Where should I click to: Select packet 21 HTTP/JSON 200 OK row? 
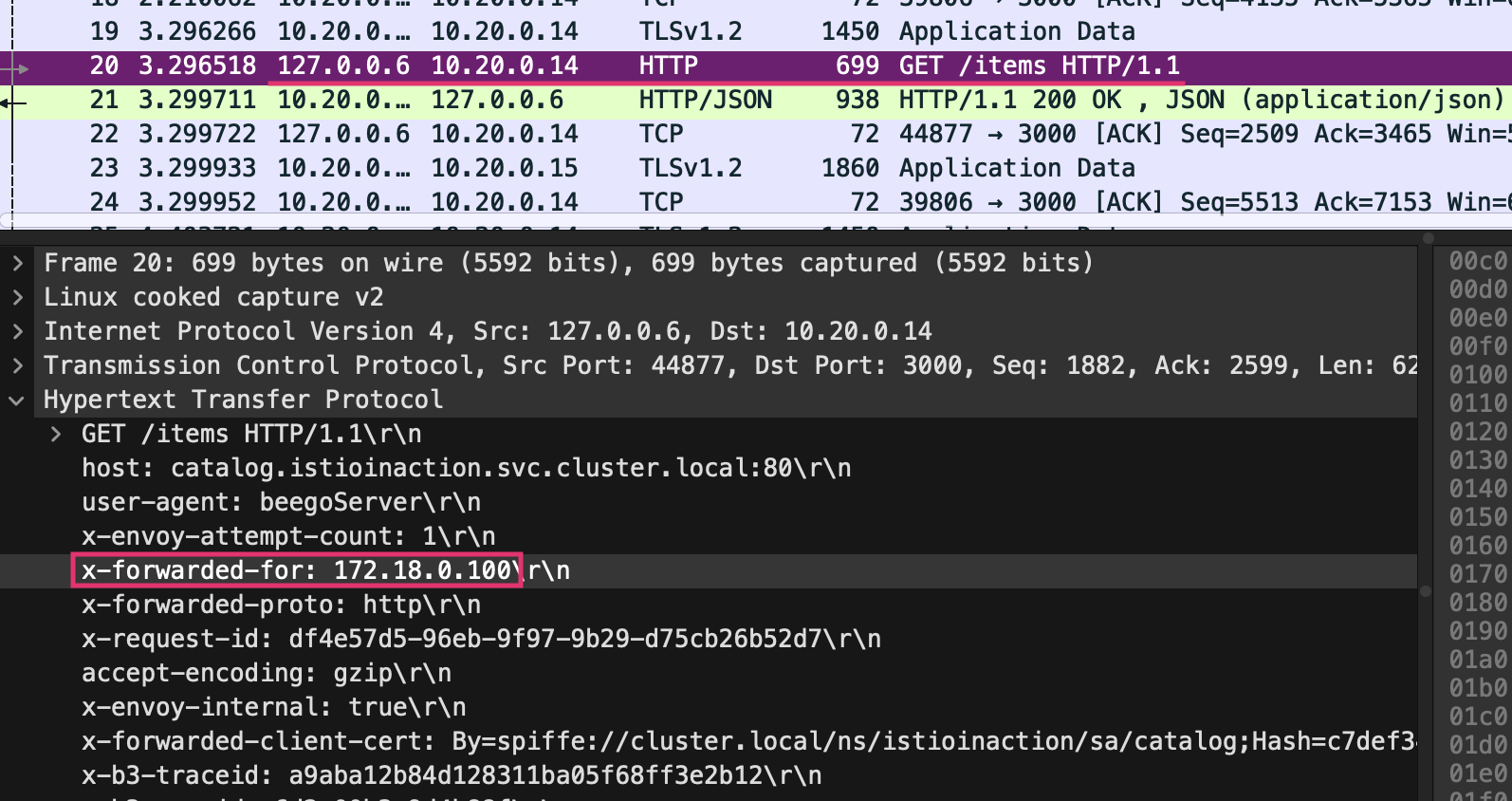756,100
